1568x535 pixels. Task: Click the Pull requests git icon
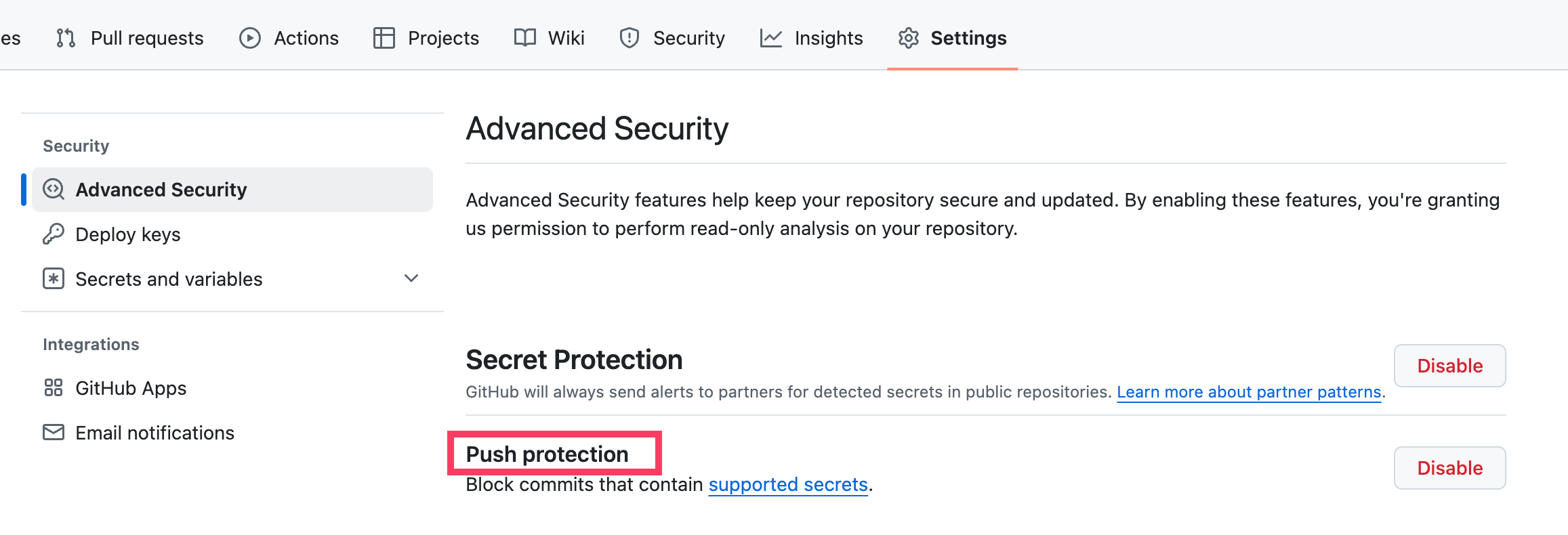point(66,38)
